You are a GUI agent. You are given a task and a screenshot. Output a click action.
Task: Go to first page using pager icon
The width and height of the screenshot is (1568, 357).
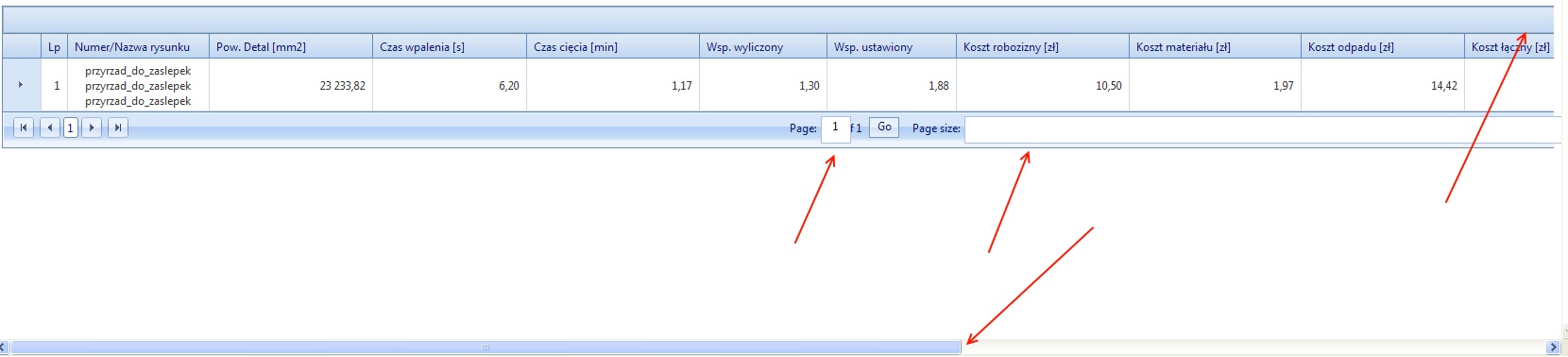[24, 127]
